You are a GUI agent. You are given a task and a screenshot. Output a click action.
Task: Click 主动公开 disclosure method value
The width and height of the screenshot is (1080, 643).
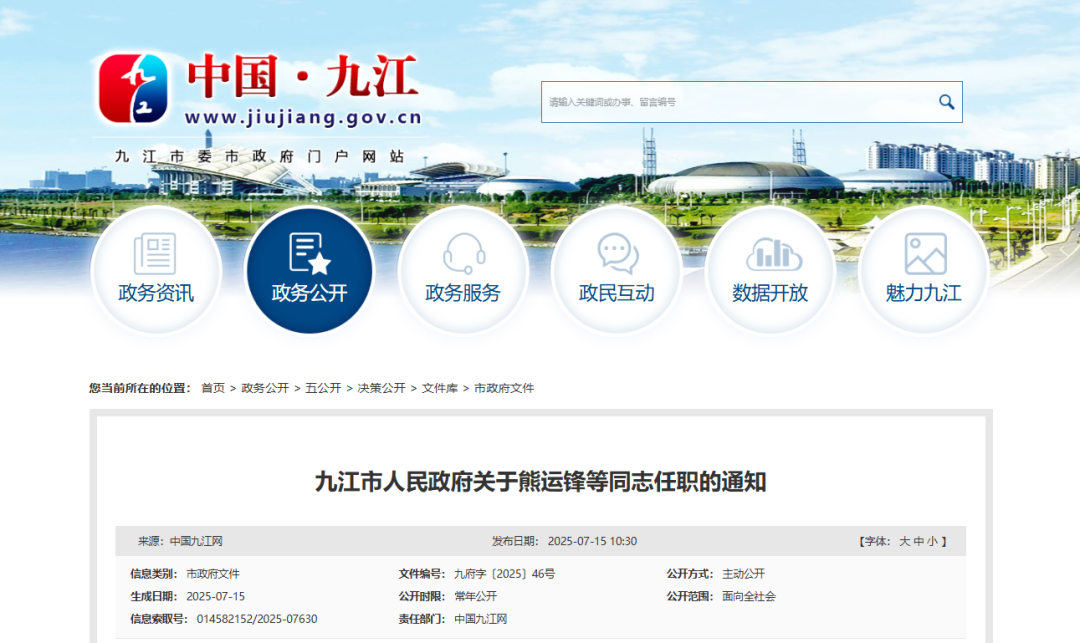click(x=743, y=573)
